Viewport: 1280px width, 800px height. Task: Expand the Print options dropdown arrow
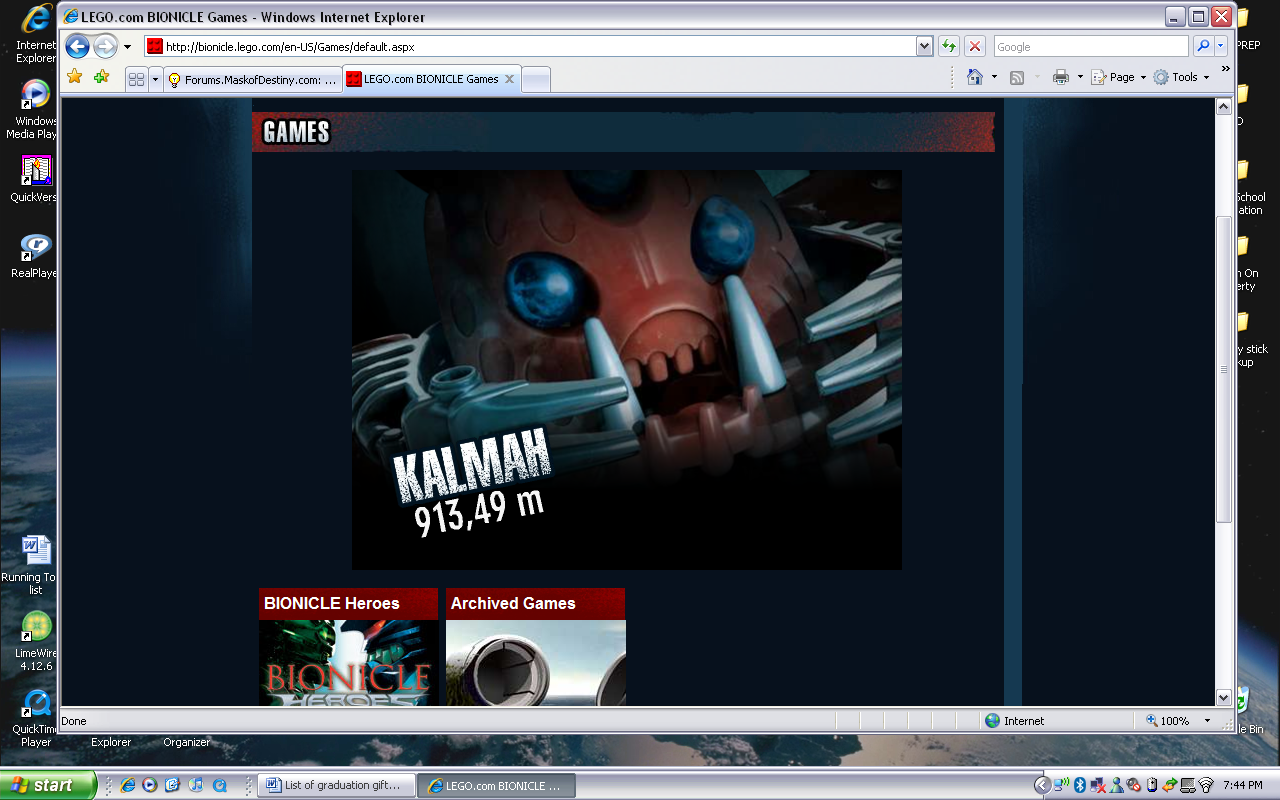tap(1080, 77)
